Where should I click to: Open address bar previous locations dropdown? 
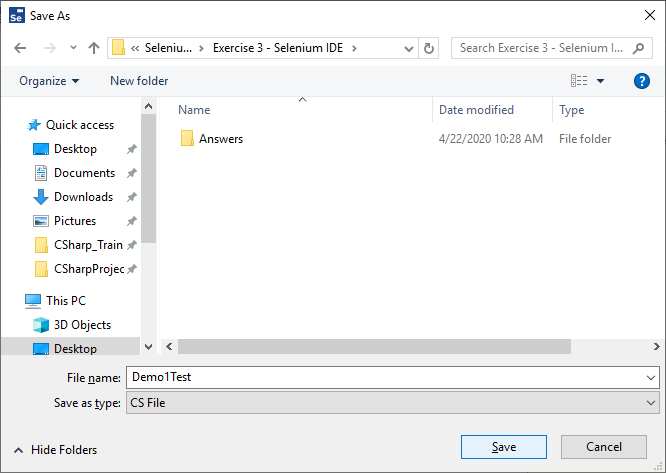(x=409, y=48)
